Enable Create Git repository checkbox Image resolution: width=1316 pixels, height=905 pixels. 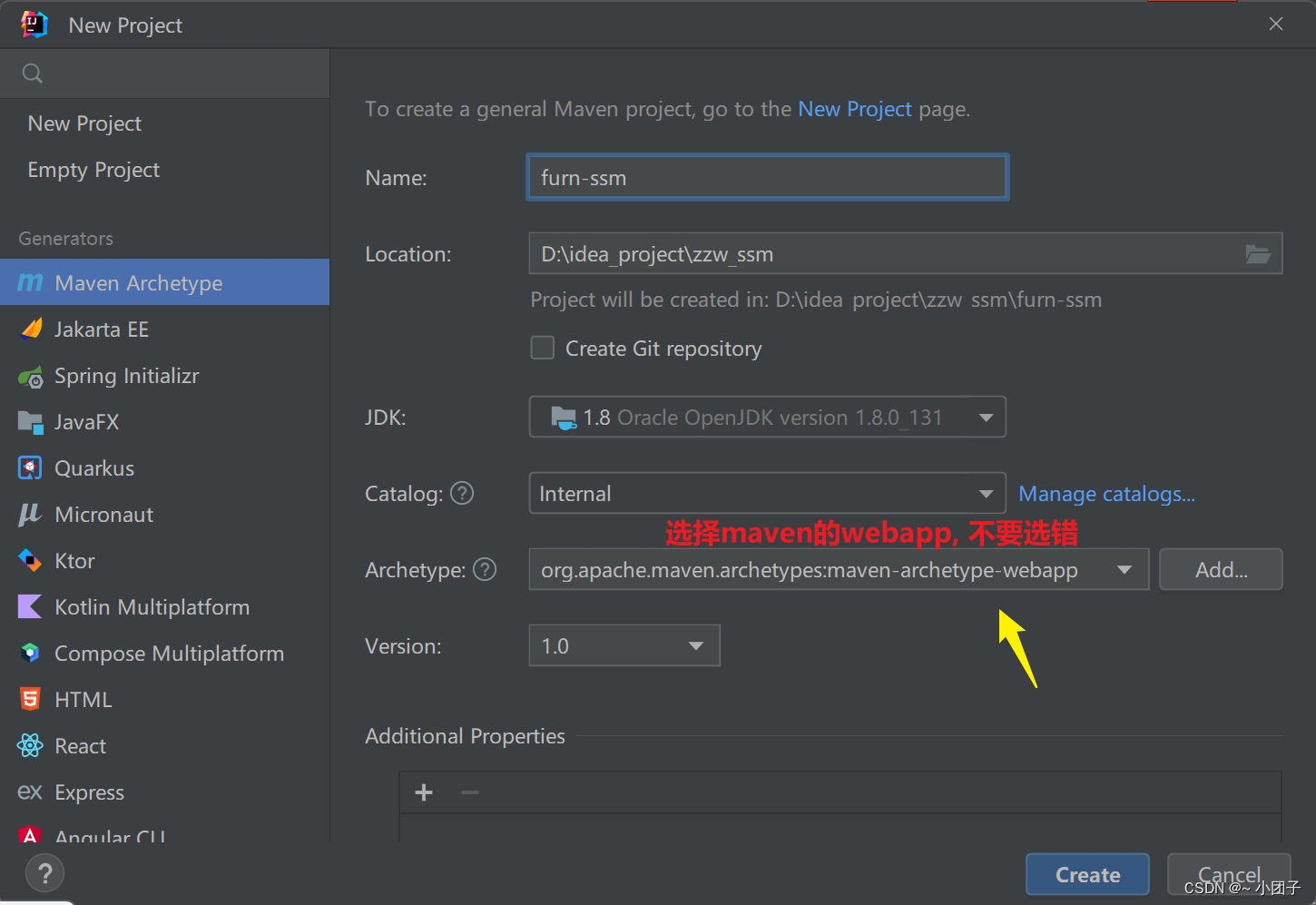click(x=543, y=348)
